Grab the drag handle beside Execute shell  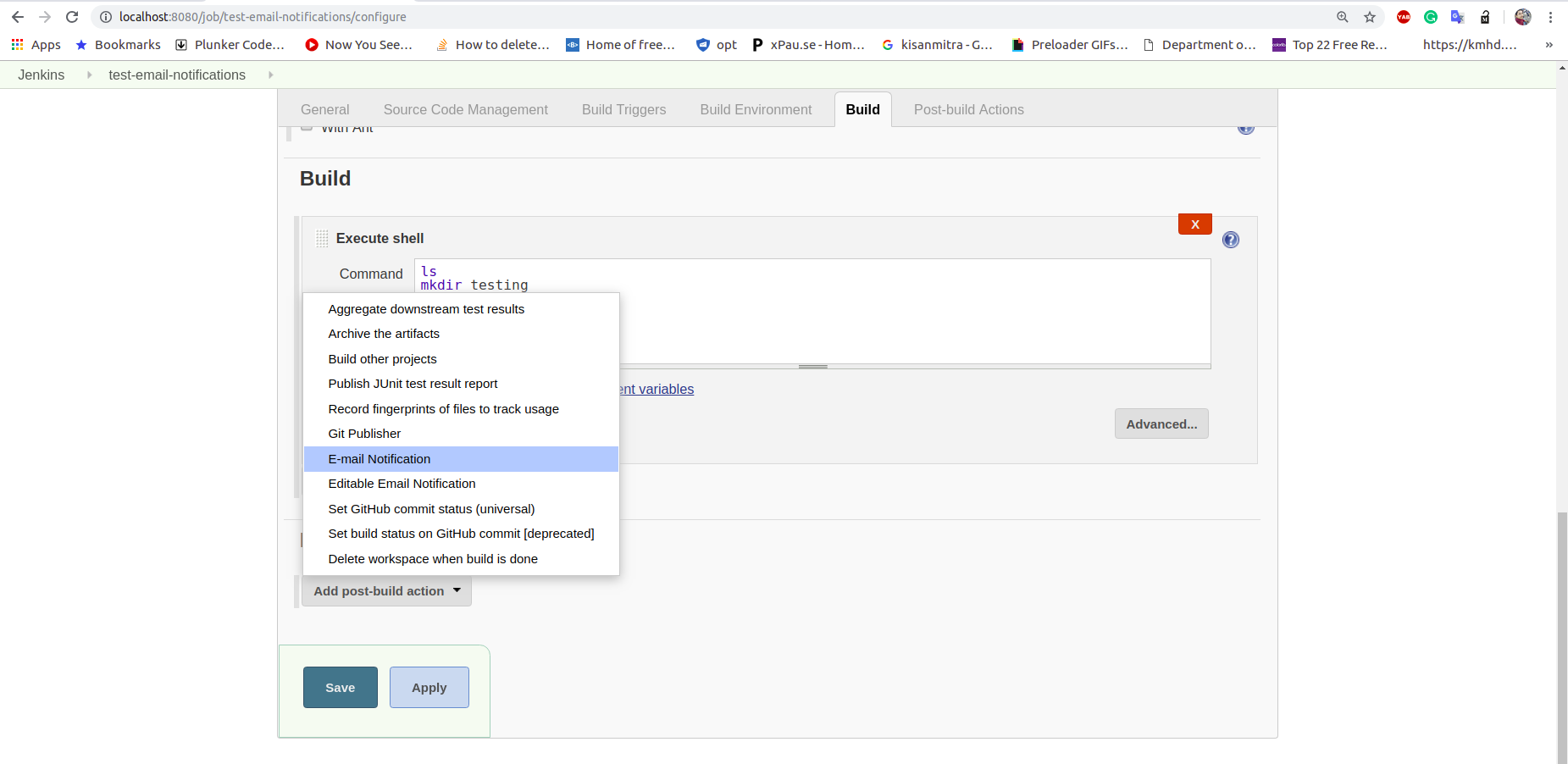point(322,238)
